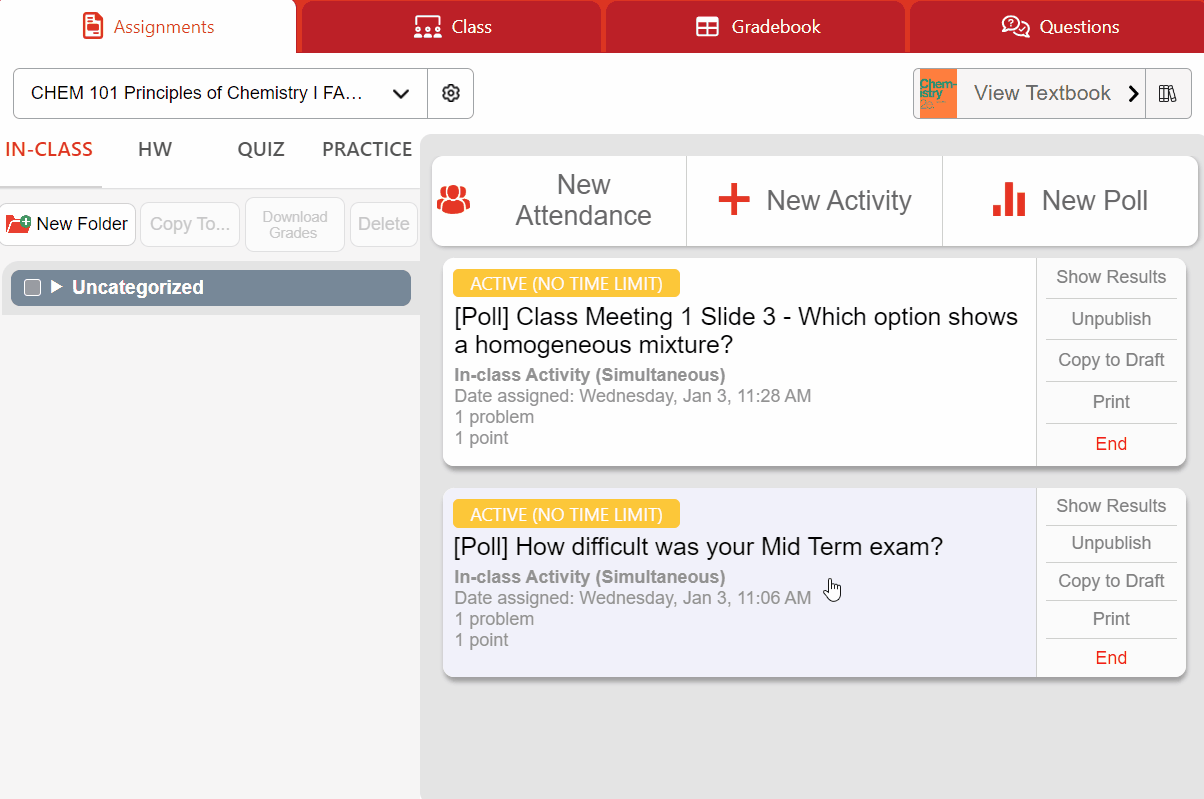Open course settings via the gear icon

tap(450, 92)
